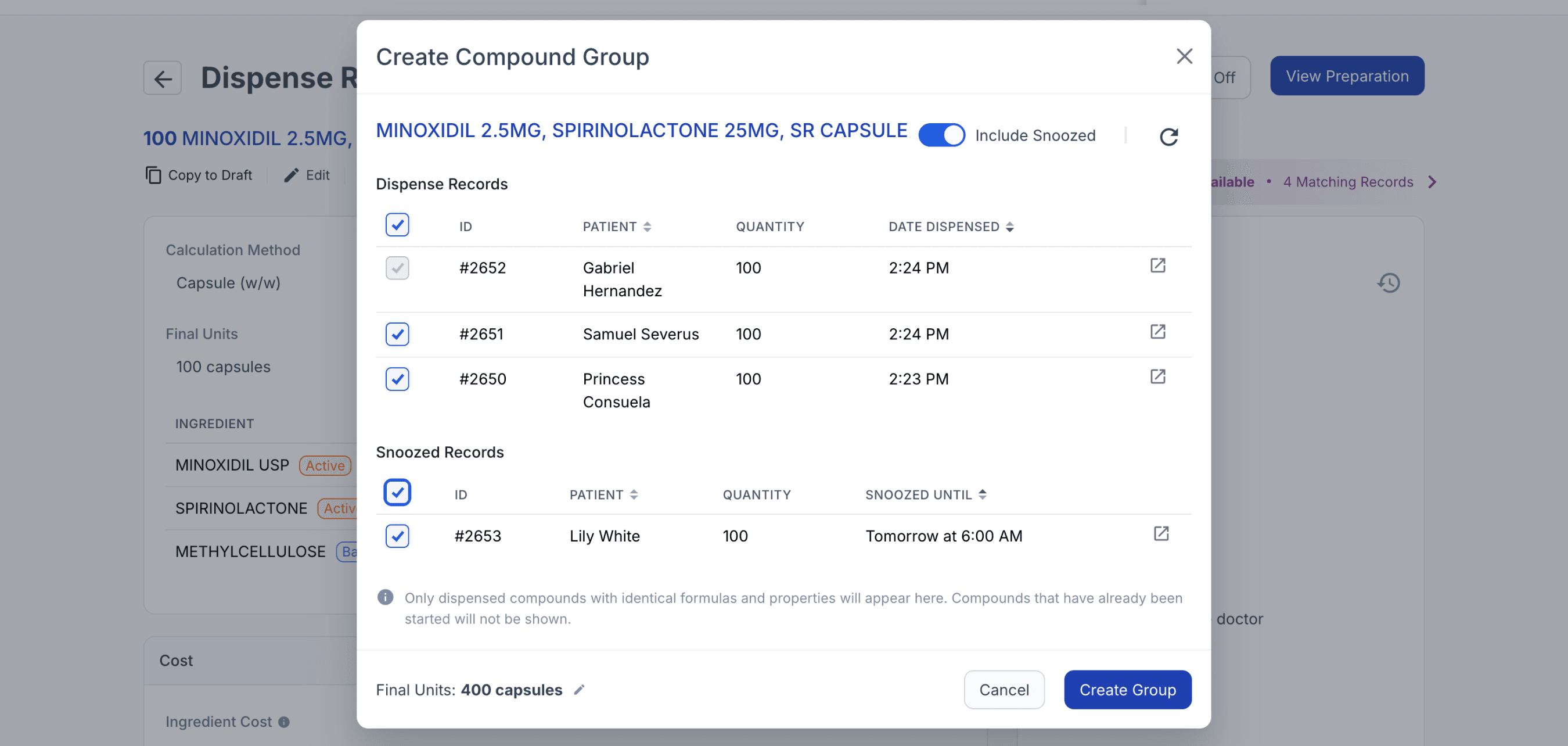Uncheck record #2651 Samuel Severus
The height and width of the screenshot is (746, 1568).
pos(397,333)
